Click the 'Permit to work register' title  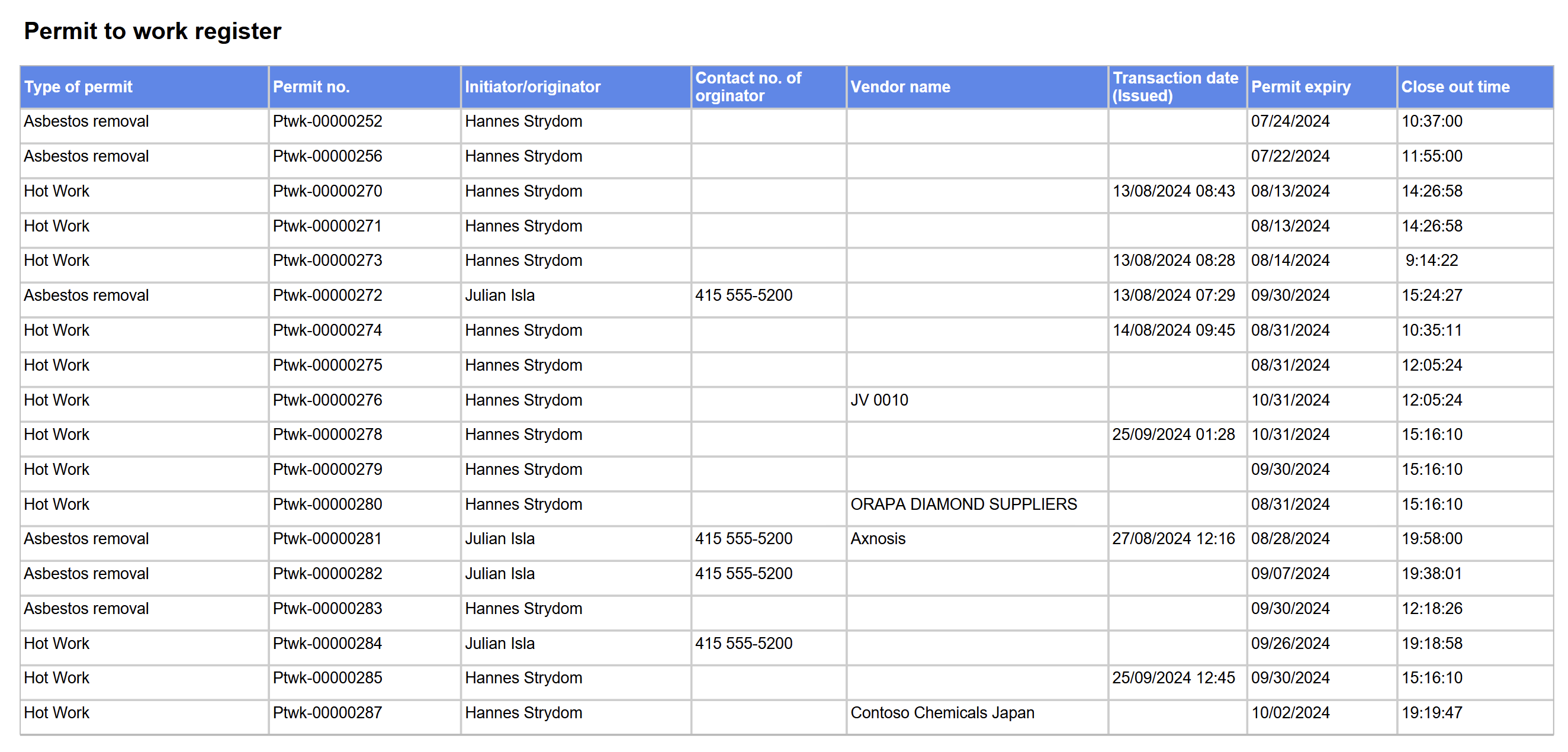152,31
